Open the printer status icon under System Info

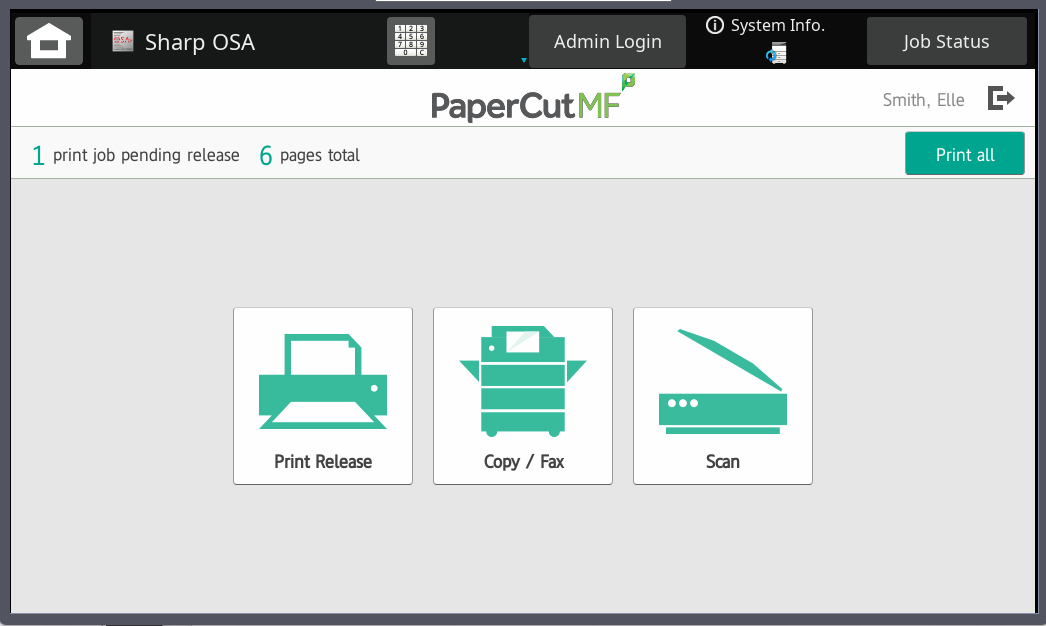coord(776,53)
